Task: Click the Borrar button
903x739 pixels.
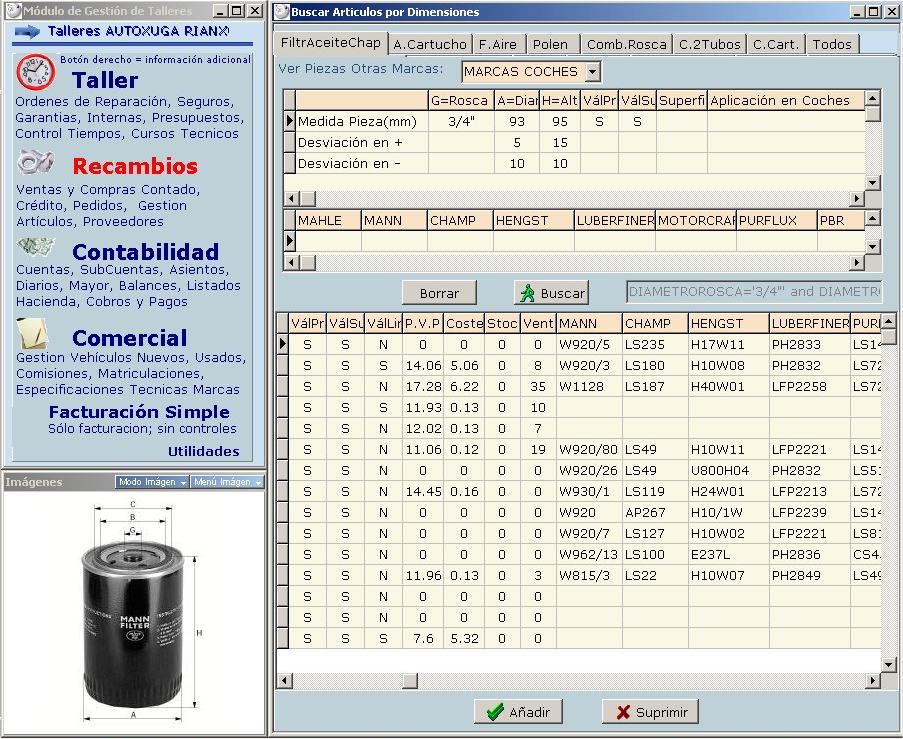Action: (439, 293)
